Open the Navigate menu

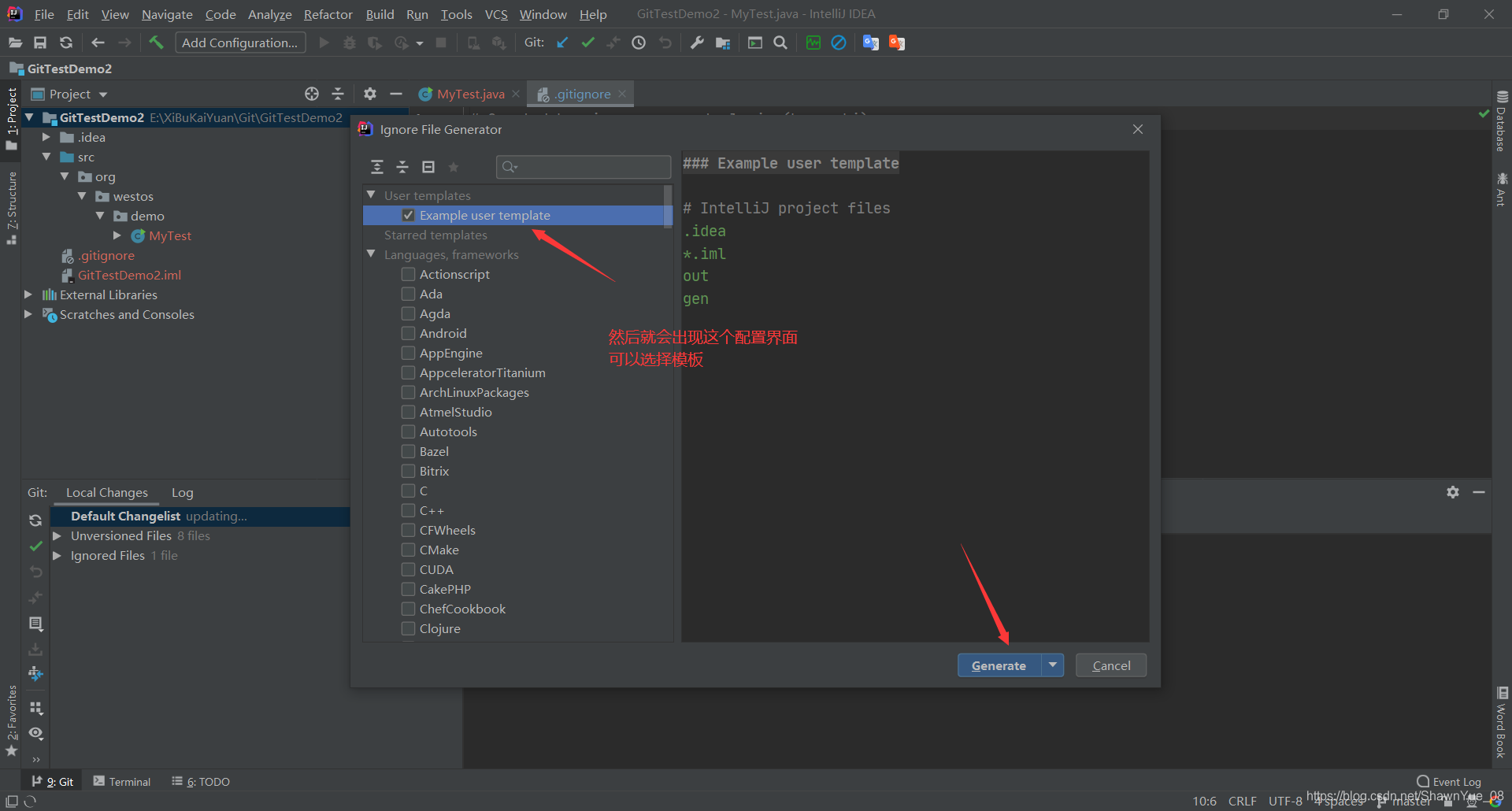tap(167, 14)
